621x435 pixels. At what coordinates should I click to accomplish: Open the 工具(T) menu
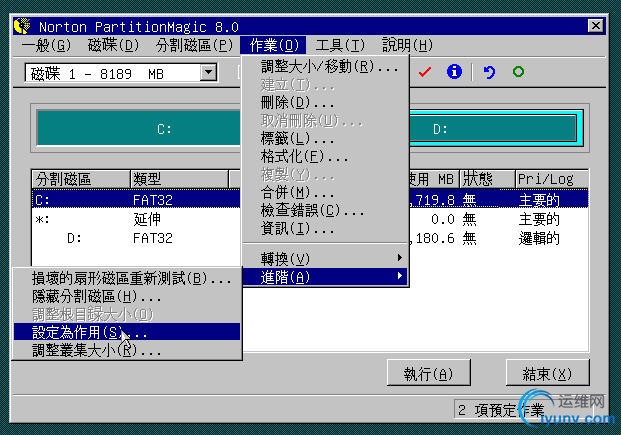340,45
